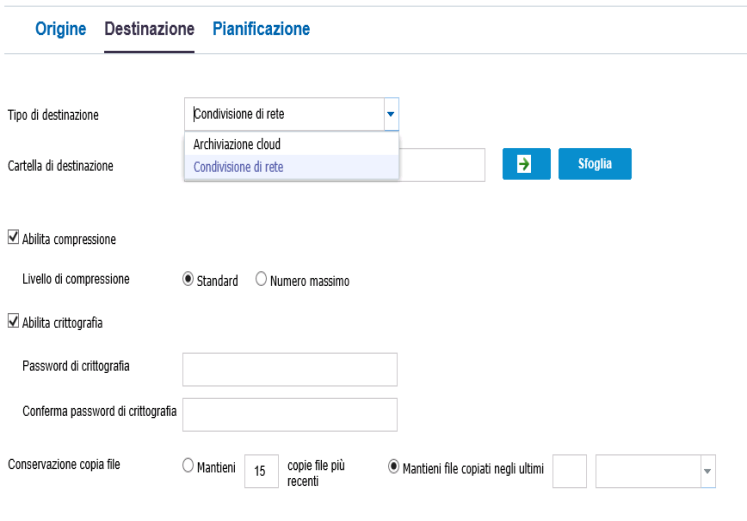Click the copies count field showing 15
Viewport: 747px width, 521px height.
(261, 471)
